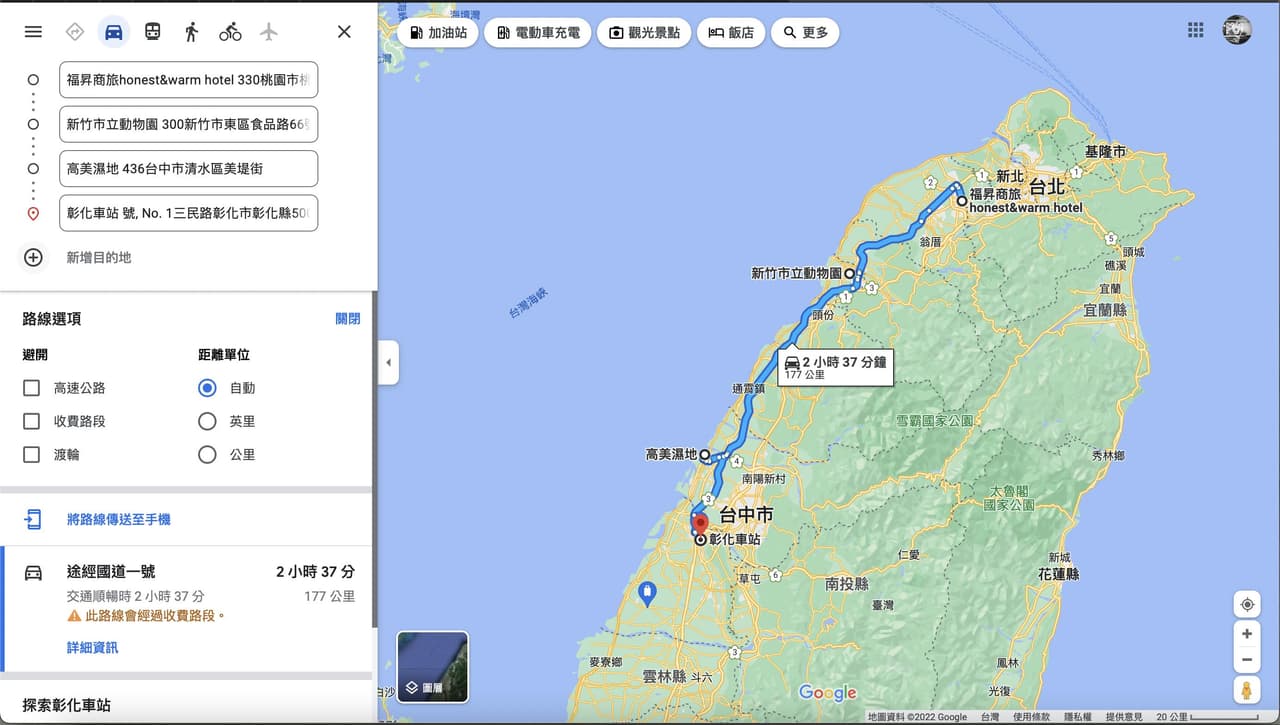Click the 新竹市立動物園 waypoint marker
This screenshot has height=725, width=1280.
point(849,273)
